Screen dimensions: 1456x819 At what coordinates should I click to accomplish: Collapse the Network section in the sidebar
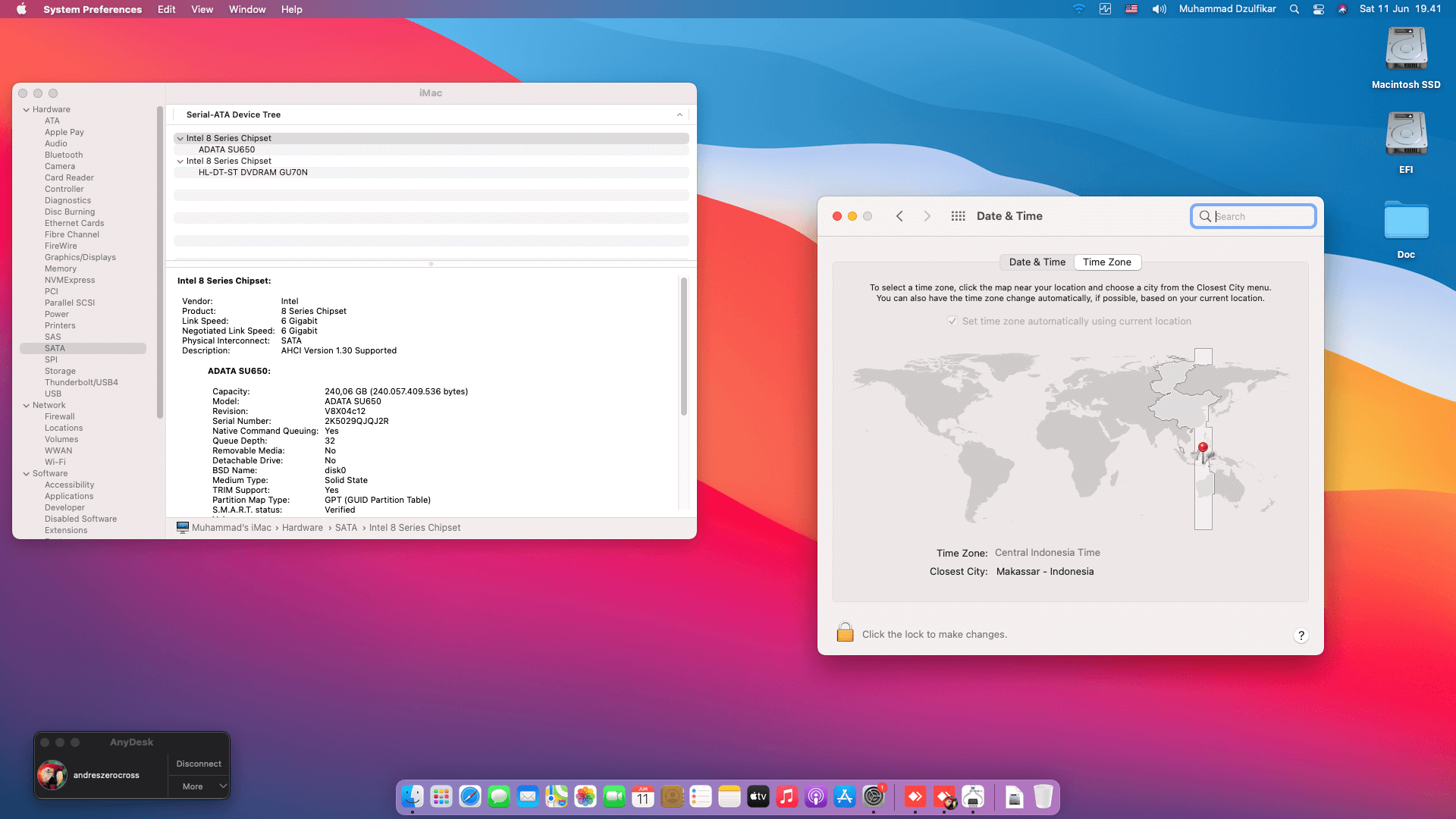[x=27, y=406]
